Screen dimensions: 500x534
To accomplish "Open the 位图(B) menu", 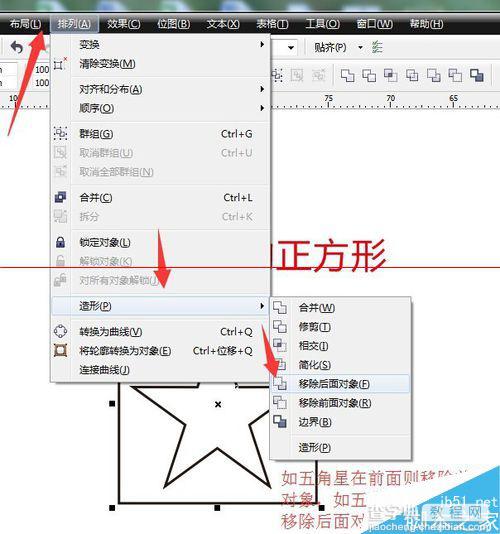I will point(174,24).
